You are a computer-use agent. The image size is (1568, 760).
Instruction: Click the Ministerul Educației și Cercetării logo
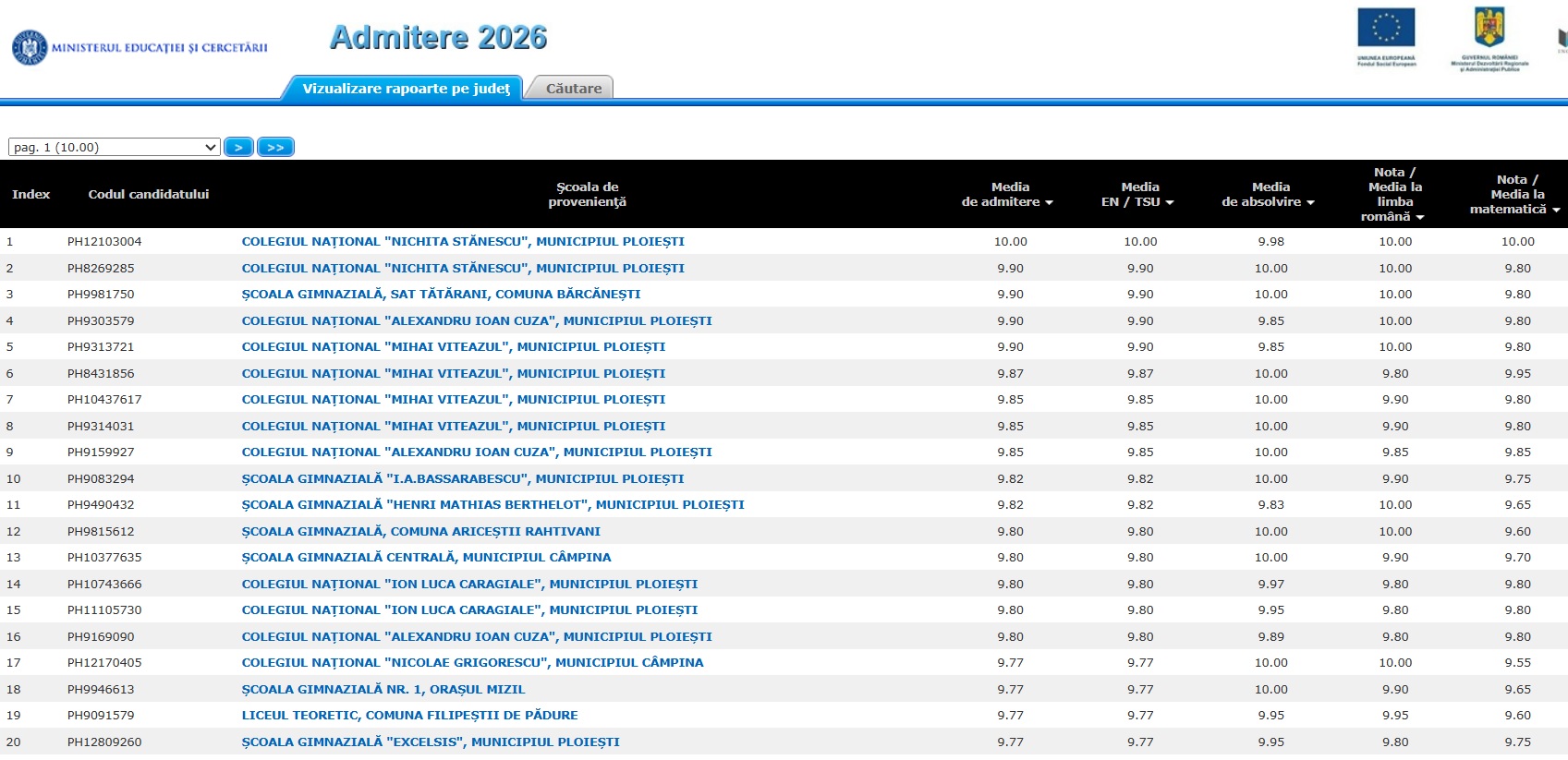tap(140, 47)
